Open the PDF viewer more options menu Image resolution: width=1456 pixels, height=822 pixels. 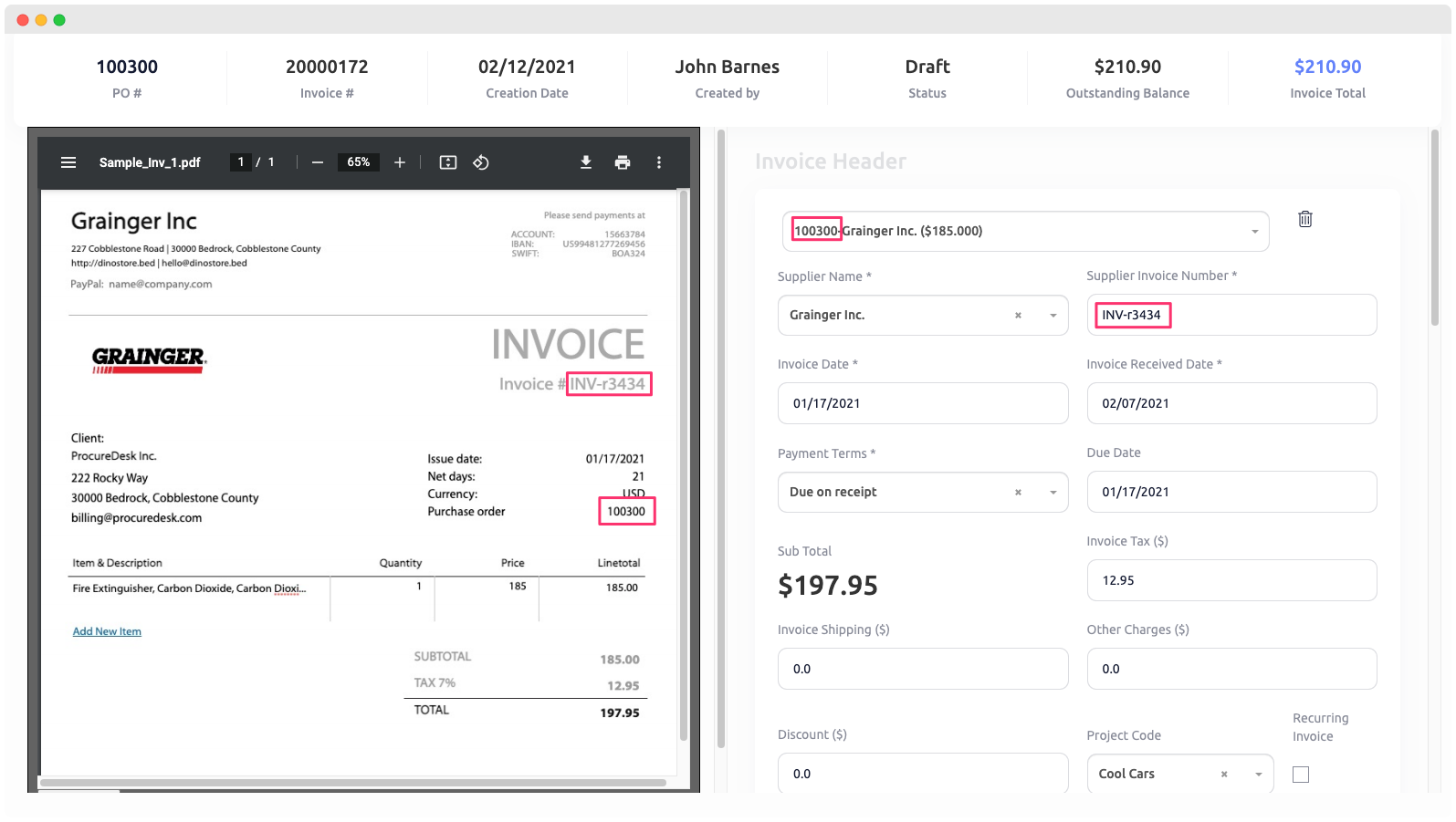(x=659, y=162)
